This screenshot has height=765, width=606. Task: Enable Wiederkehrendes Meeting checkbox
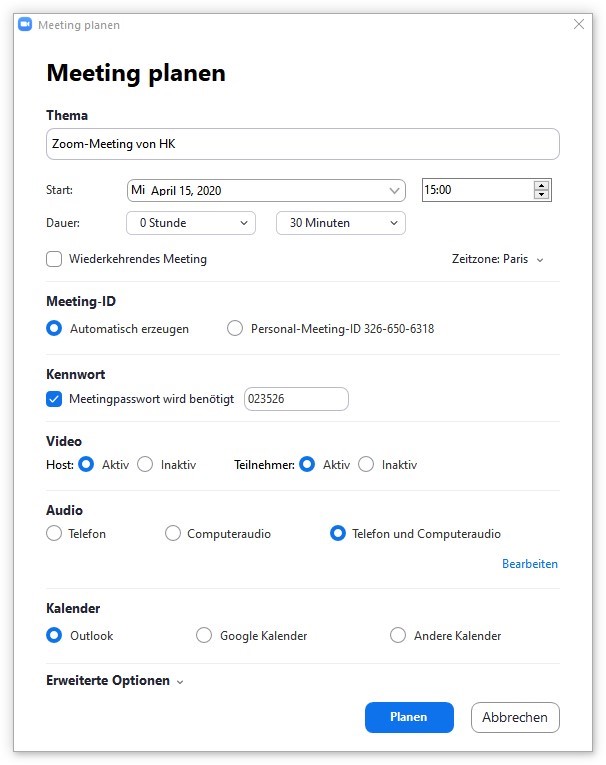click(x=54, y=259)
